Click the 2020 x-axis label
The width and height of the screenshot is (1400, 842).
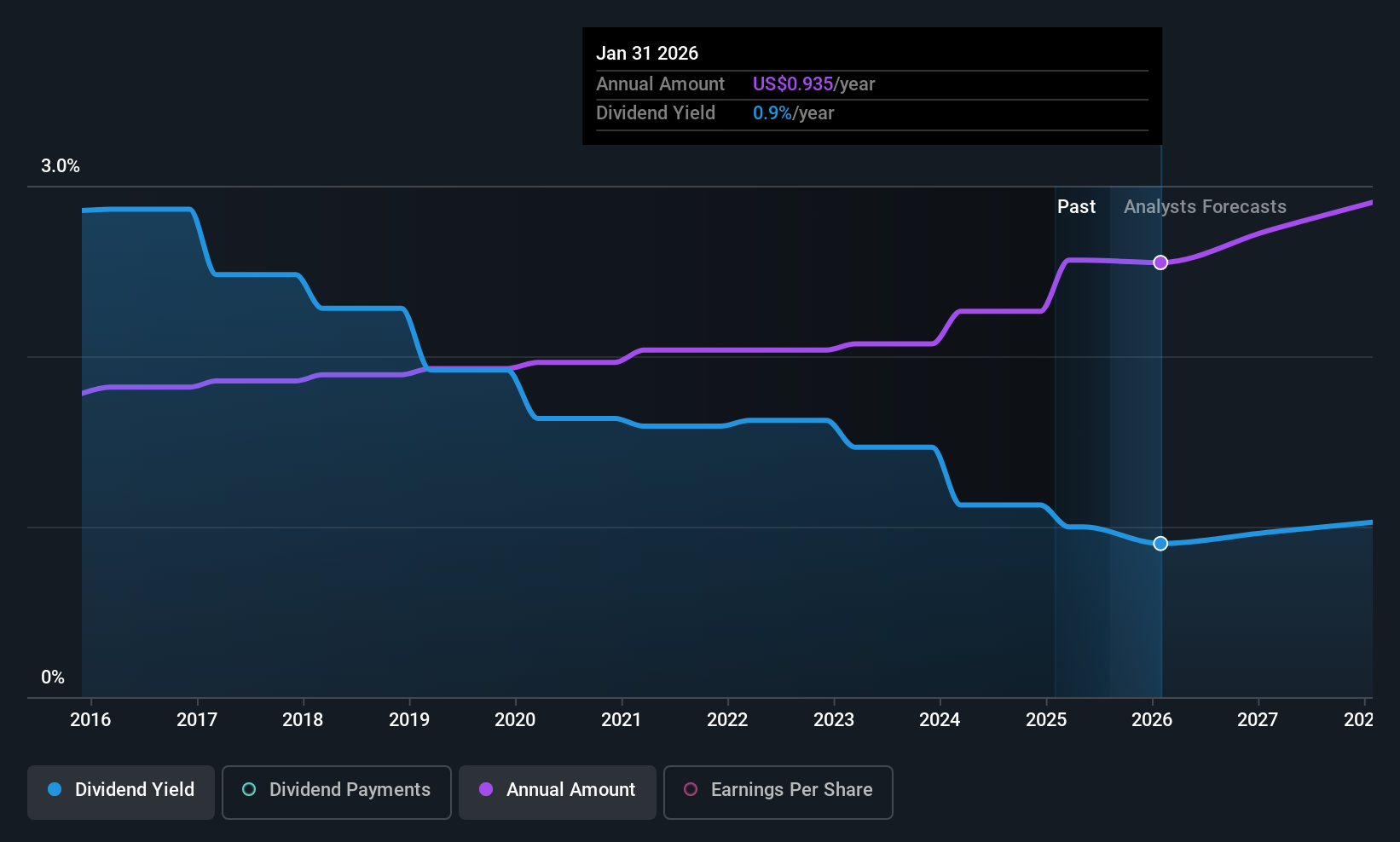(515, 720)
